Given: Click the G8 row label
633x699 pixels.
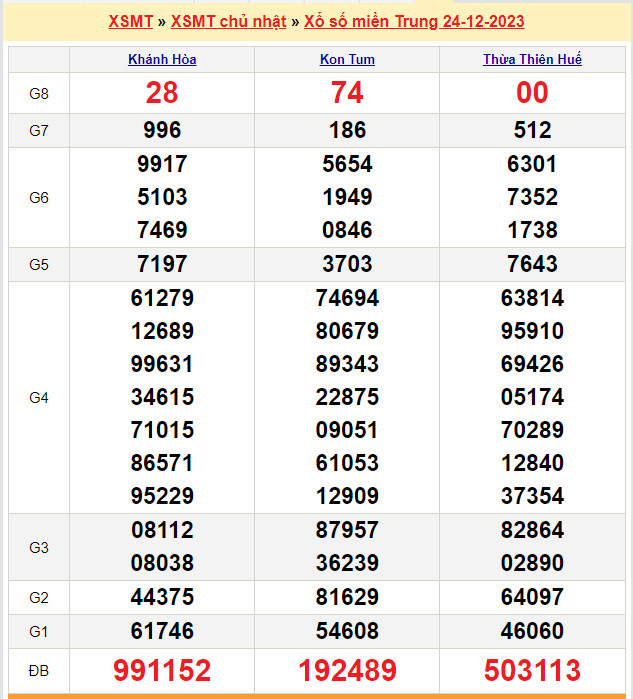Looking at the screenshot, I should [x=39, y=94].
